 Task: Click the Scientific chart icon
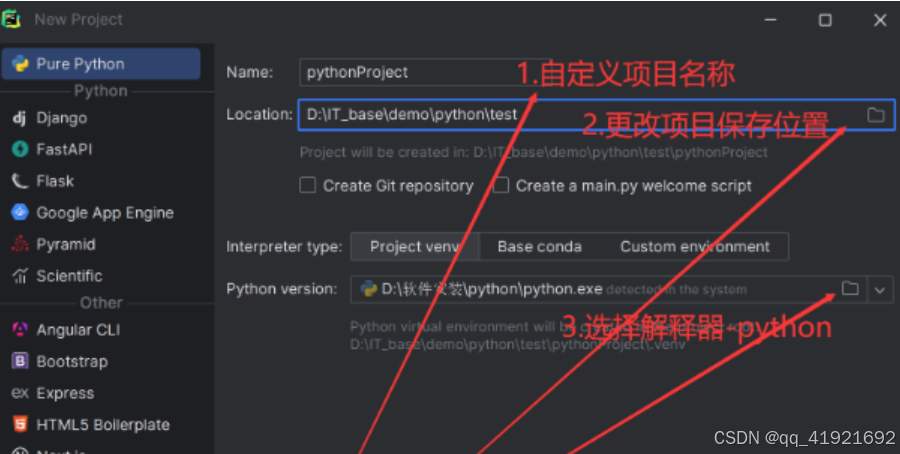click(20, 276)
